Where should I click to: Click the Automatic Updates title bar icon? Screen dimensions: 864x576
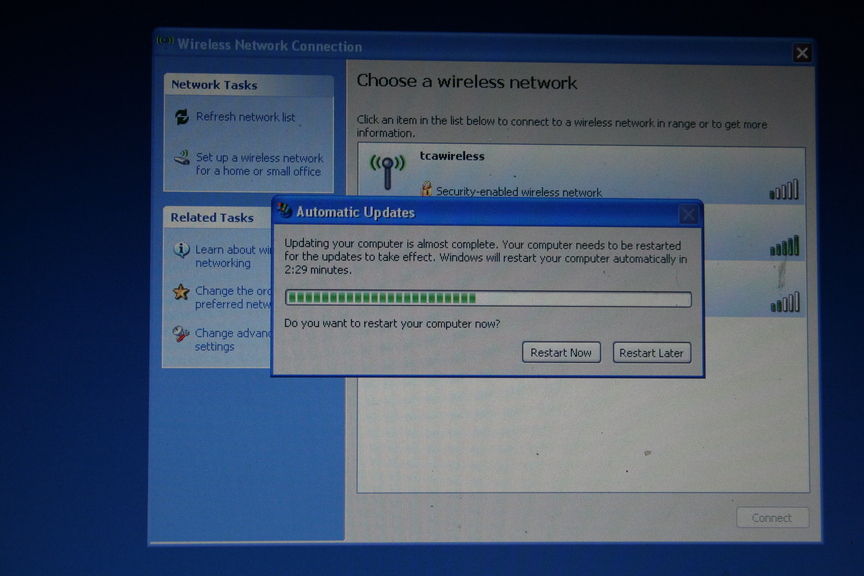click(284, 210)
